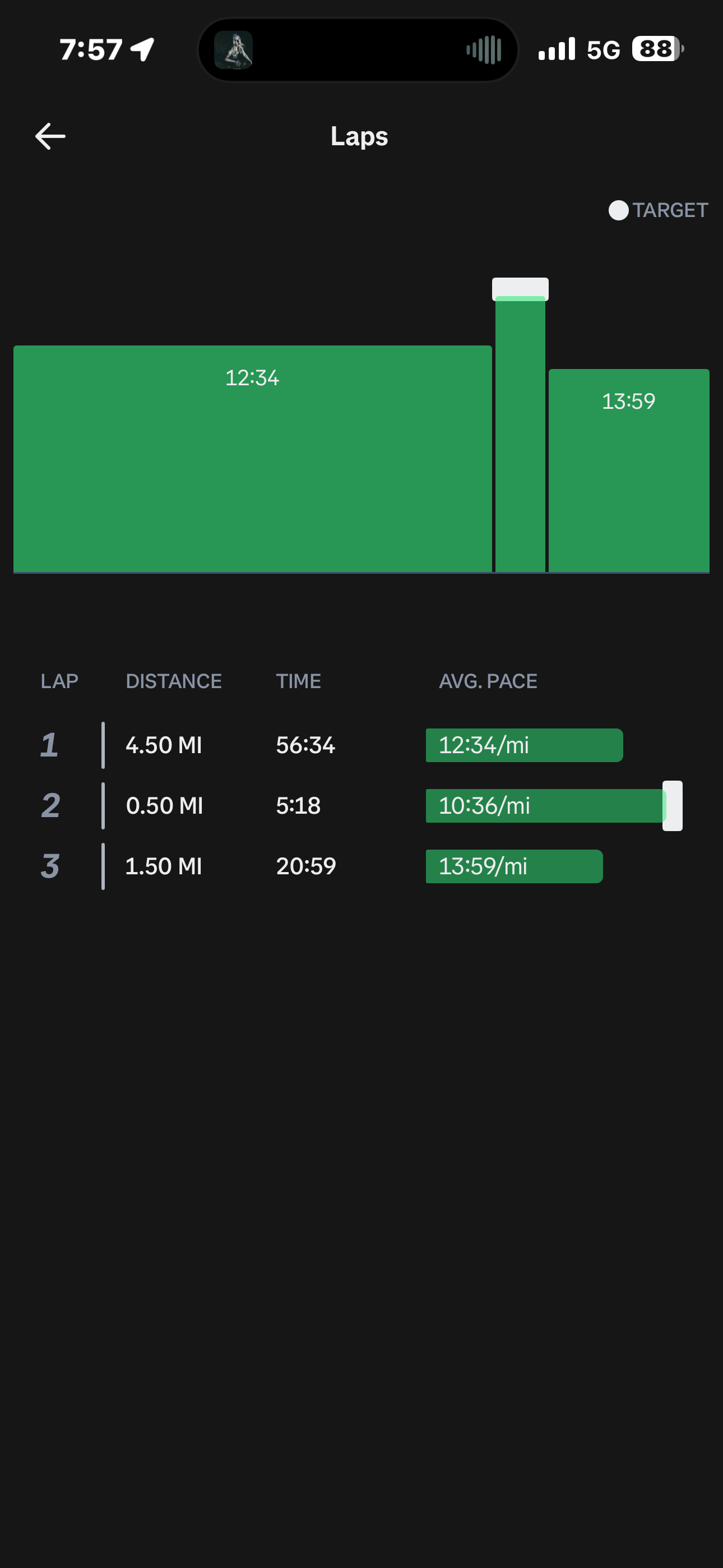
Task: Tap the now-playing album thumbnail
Action: tap(234, 50)
